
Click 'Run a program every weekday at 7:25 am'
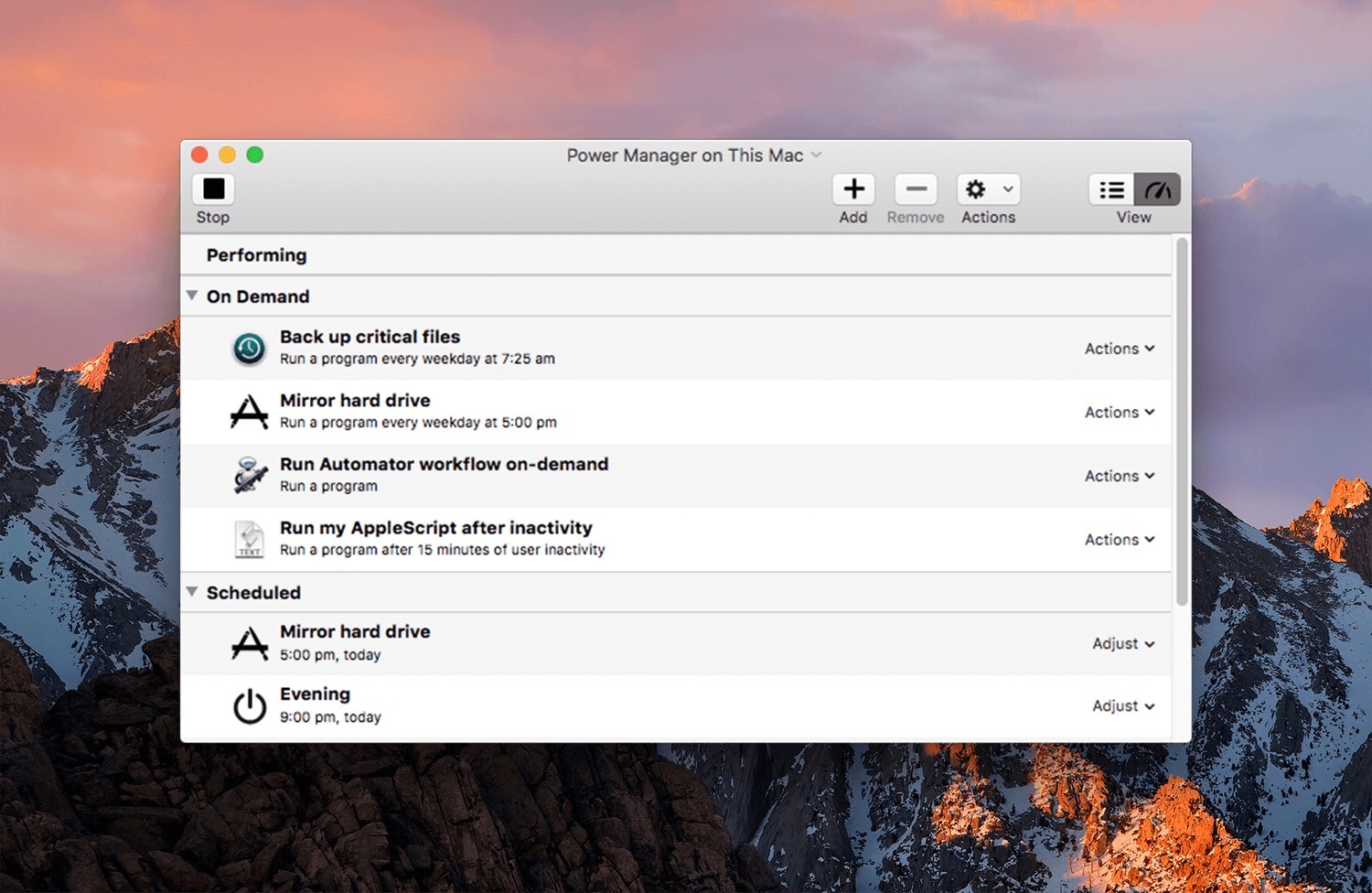tap(417, 359)
